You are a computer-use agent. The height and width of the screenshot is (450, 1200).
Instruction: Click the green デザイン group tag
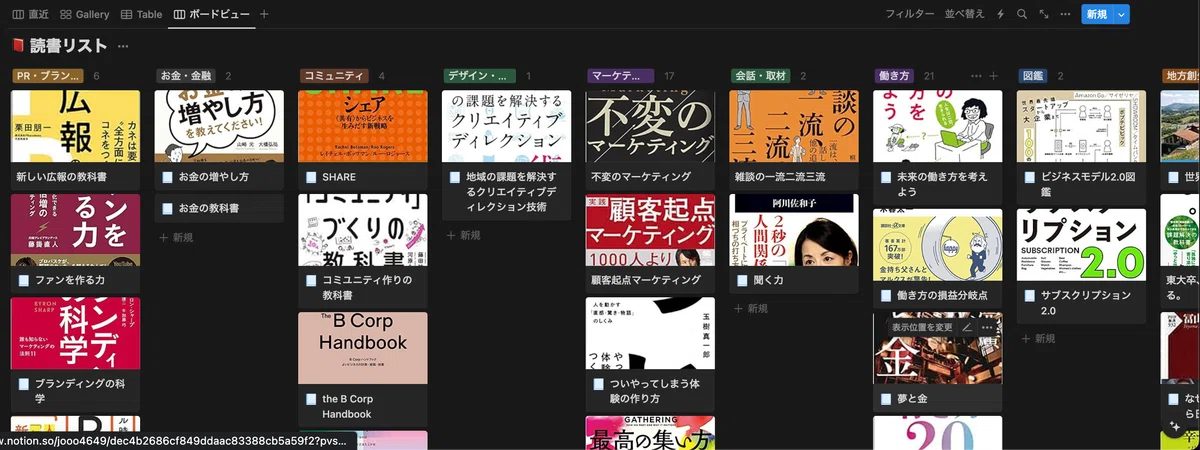tap(479, 75)
